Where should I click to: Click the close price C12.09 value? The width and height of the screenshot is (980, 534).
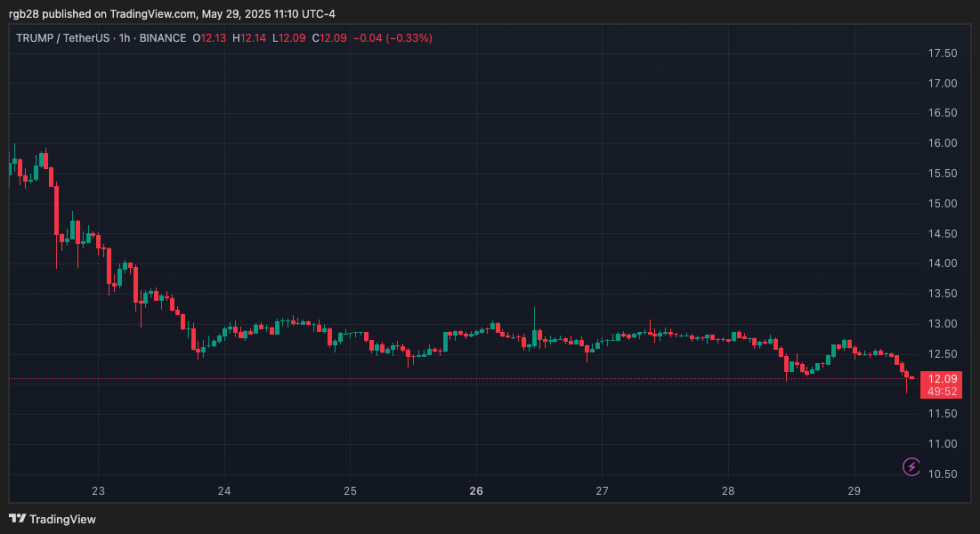(x=330, y=38)
